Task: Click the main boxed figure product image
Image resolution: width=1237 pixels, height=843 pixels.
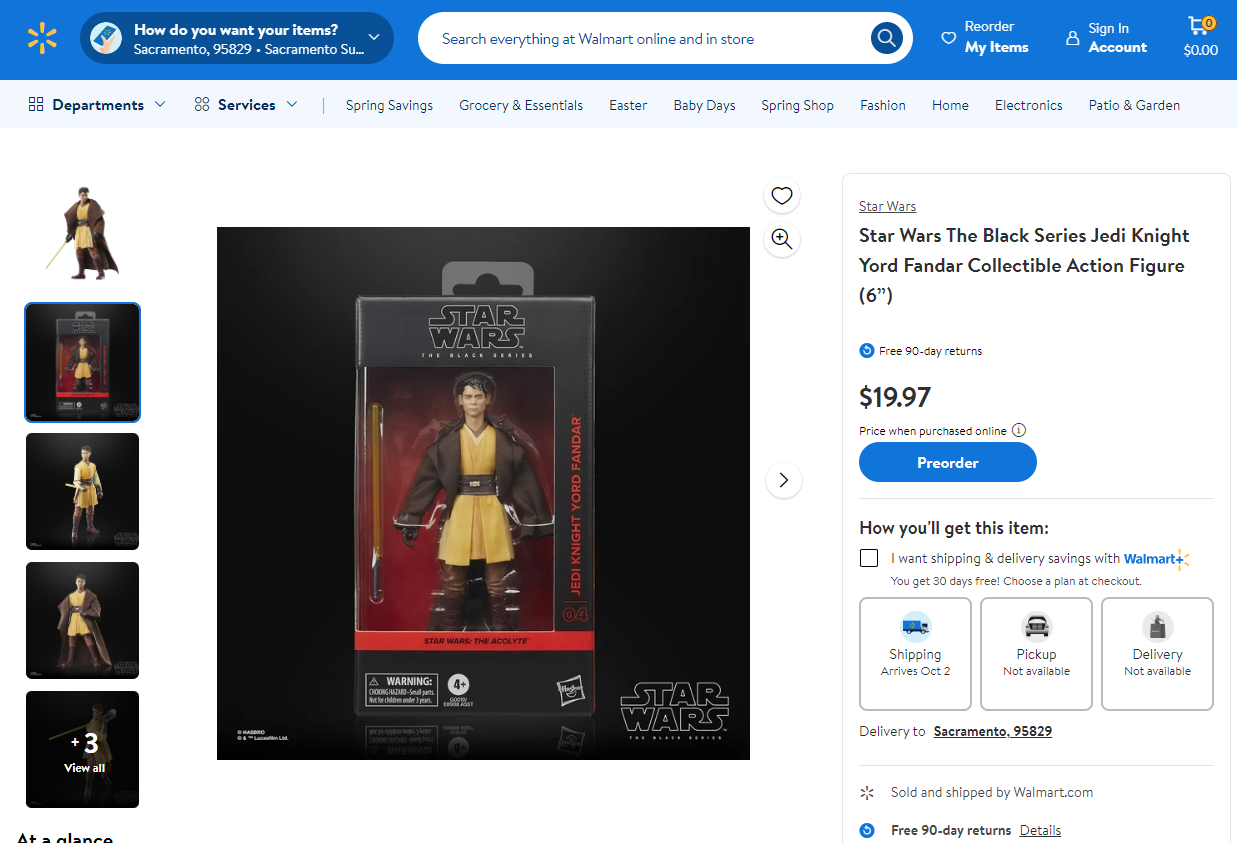Action: (483, 493)
